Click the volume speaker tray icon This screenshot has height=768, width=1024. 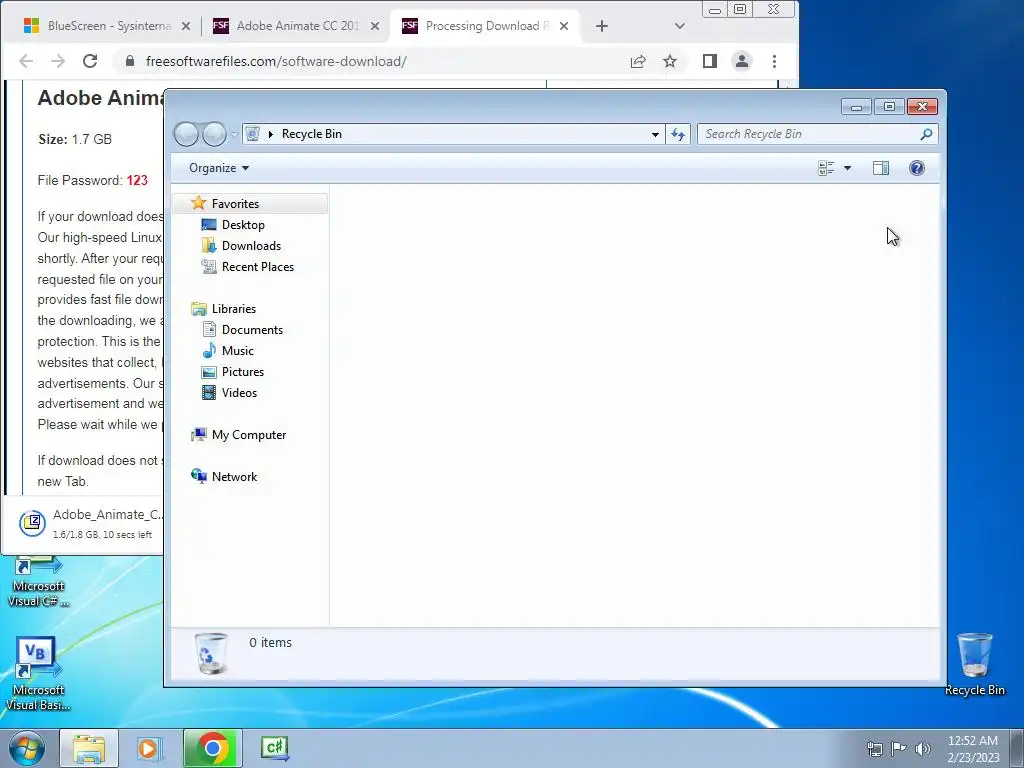[x=922, y=749]
